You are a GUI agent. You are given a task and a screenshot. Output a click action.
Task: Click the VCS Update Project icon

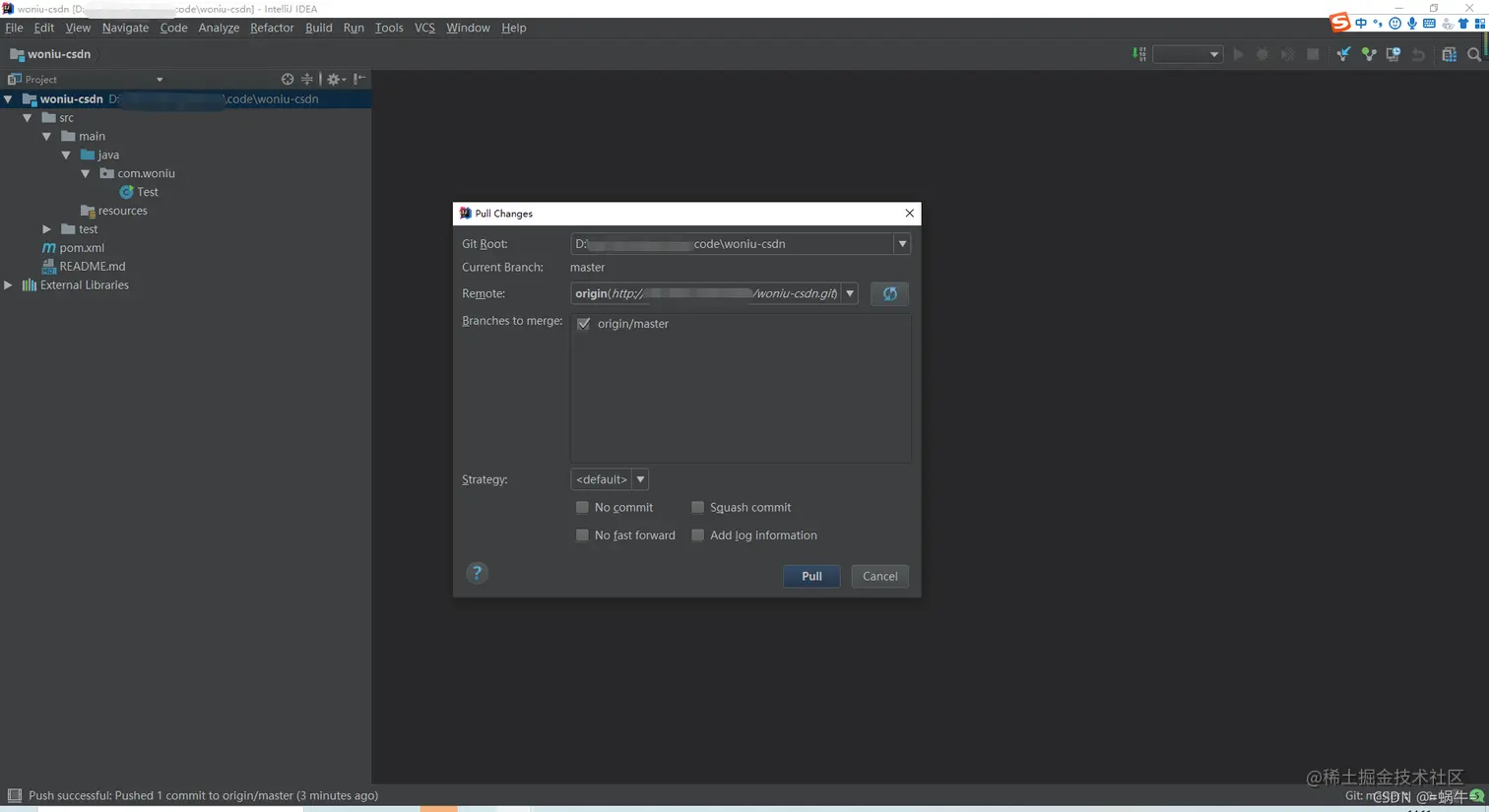1343,55
